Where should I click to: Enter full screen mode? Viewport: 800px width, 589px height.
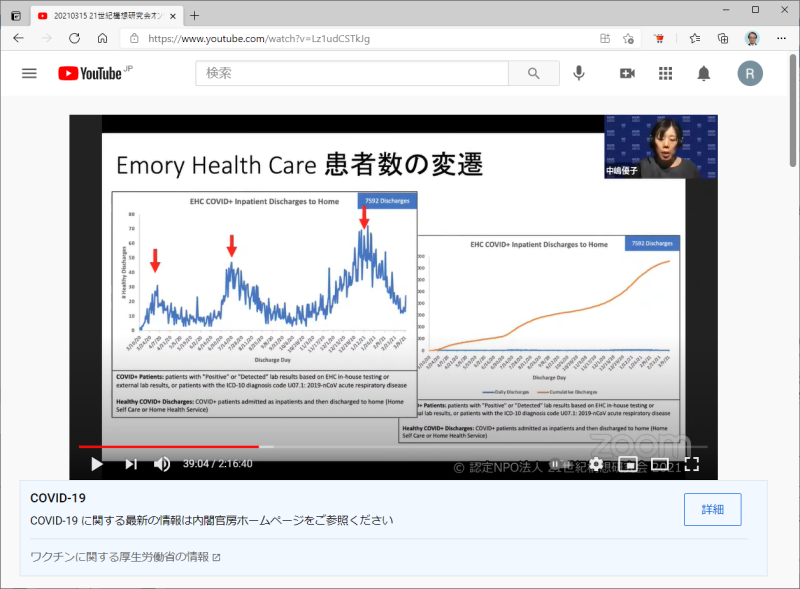click(692, 464)
